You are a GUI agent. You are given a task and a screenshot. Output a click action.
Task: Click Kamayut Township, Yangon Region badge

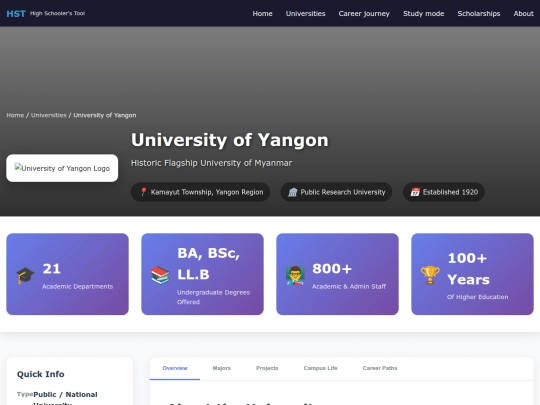click(200, 192)
